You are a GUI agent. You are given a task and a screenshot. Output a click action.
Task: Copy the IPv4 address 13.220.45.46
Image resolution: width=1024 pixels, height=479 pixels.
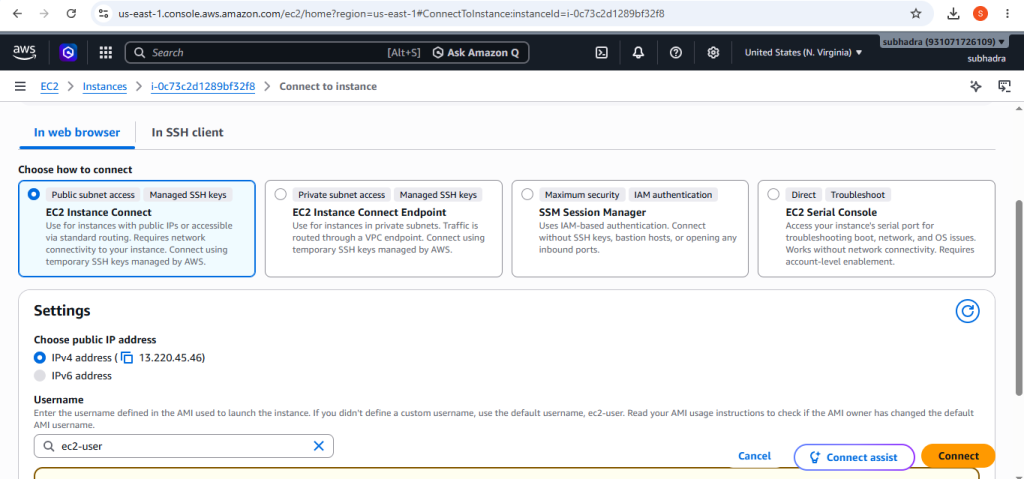click(x=127, y=357)
